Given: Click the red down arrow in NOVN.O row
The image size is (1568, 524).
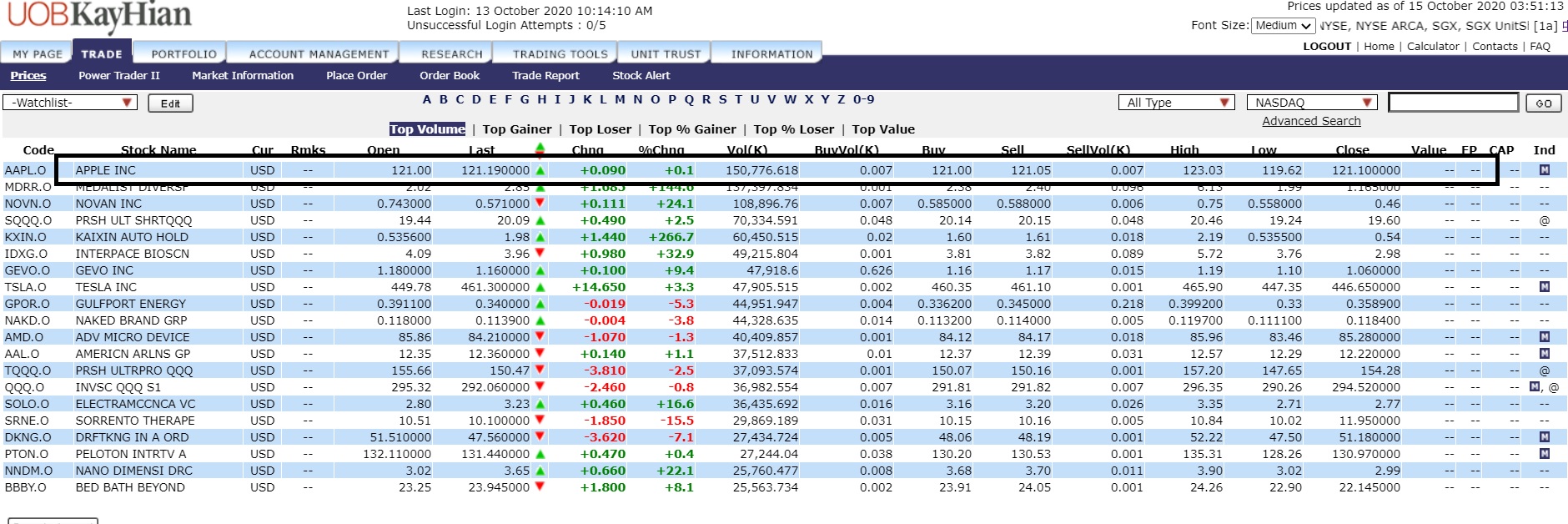Looking at the screenshot, I should pos(540,203).
